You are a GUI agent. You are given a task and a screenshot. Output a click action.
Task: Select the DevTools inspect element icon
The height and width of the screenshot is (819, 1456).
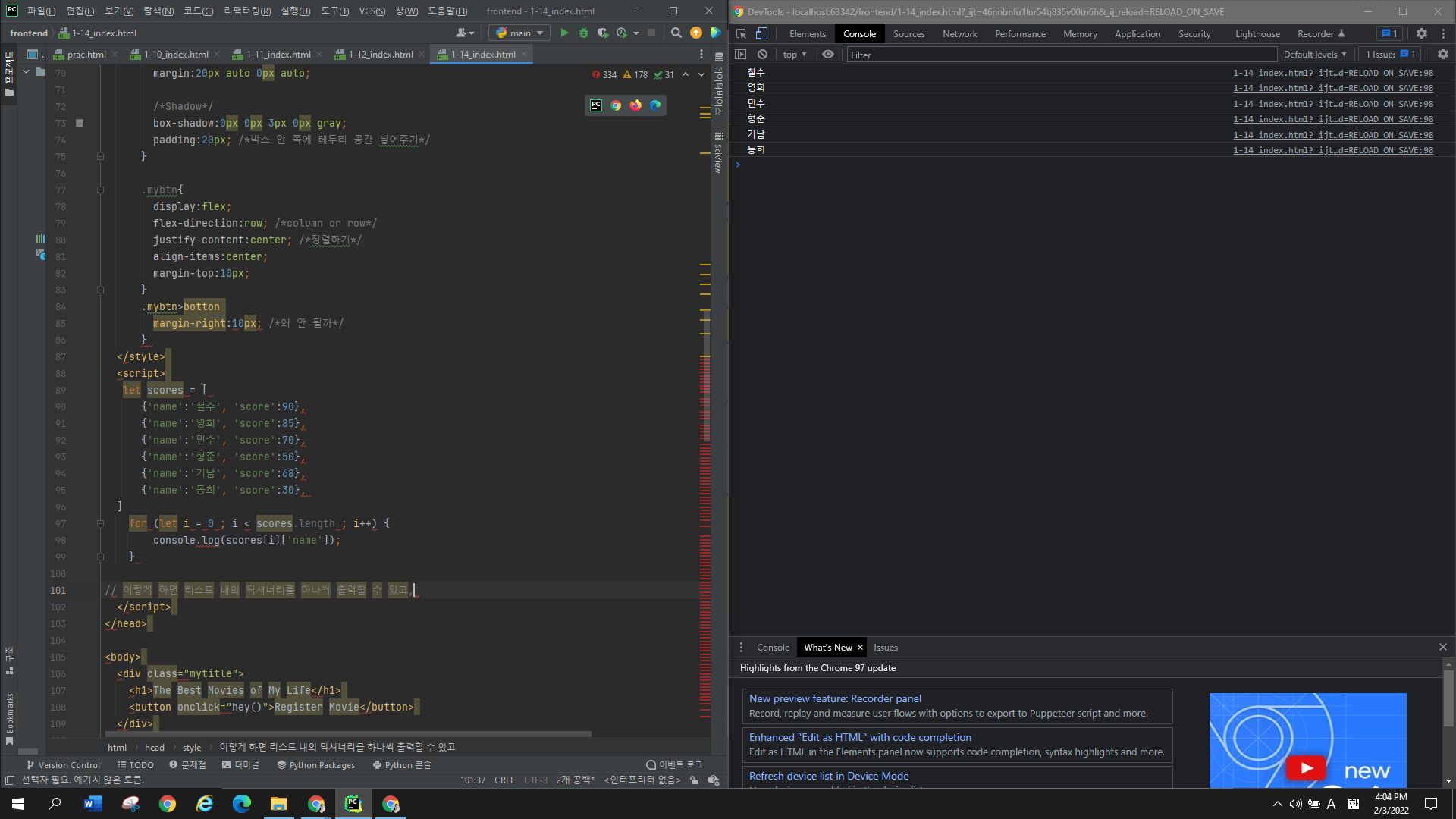742,34
